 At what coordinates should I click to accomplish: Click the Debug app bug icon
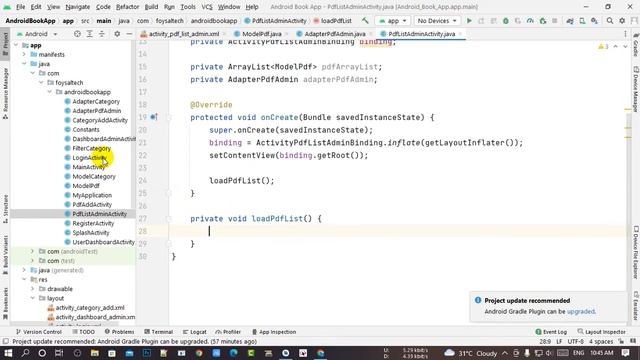tap(506, 20)
